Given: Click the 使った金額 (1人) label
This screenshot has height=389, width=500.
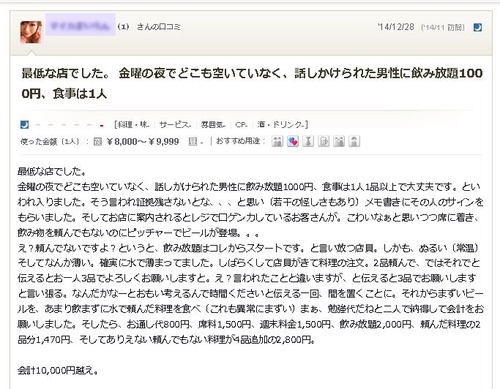Looking at the screenshot, I should click(50, 142).
